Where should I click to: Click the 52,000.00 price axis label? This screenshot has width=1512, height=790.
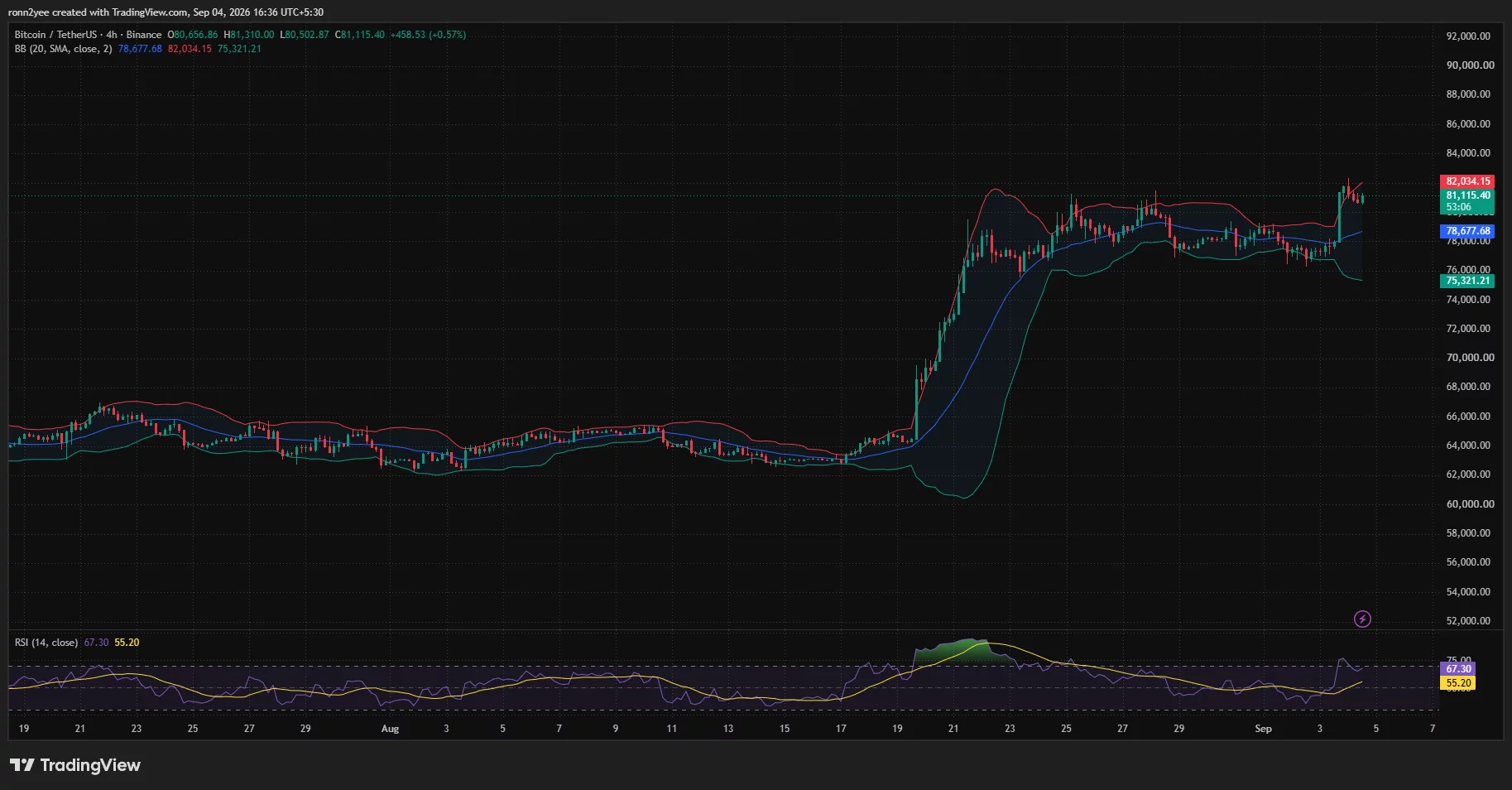[1468, 621]
